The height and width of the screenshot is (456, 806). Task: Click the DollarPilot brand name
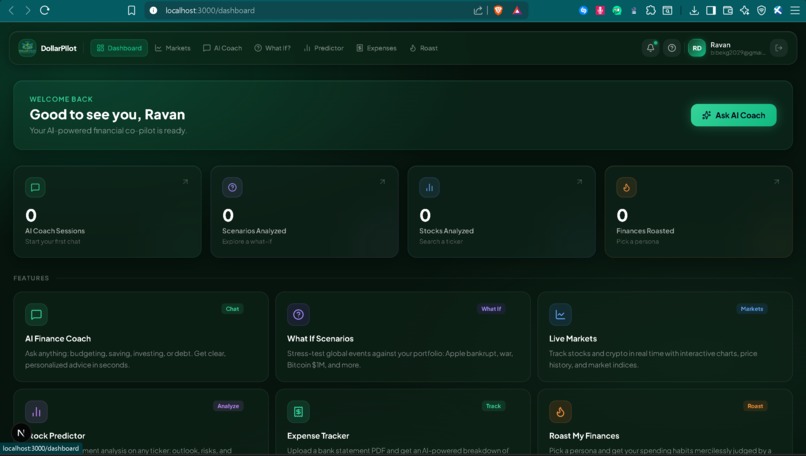(x=59, y=48)
